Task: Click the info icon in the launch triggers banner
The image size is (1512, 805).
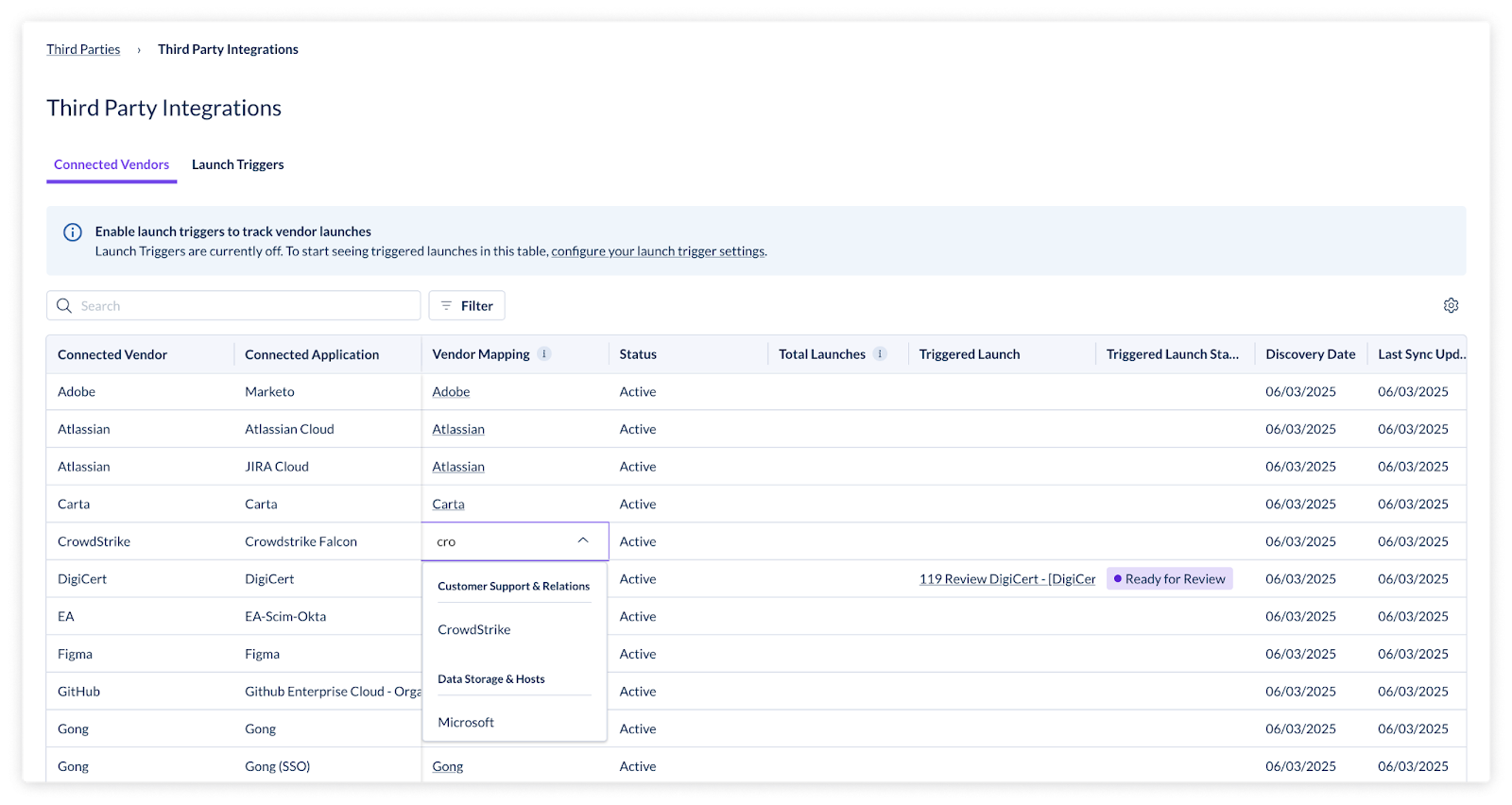Action: coord(73,232)
